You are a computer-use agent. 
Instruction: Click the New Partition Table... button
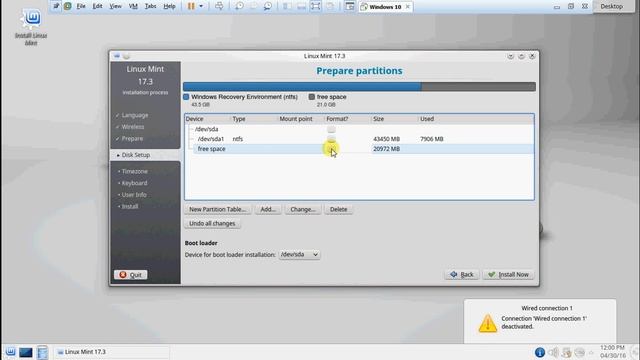click(218, 209)
